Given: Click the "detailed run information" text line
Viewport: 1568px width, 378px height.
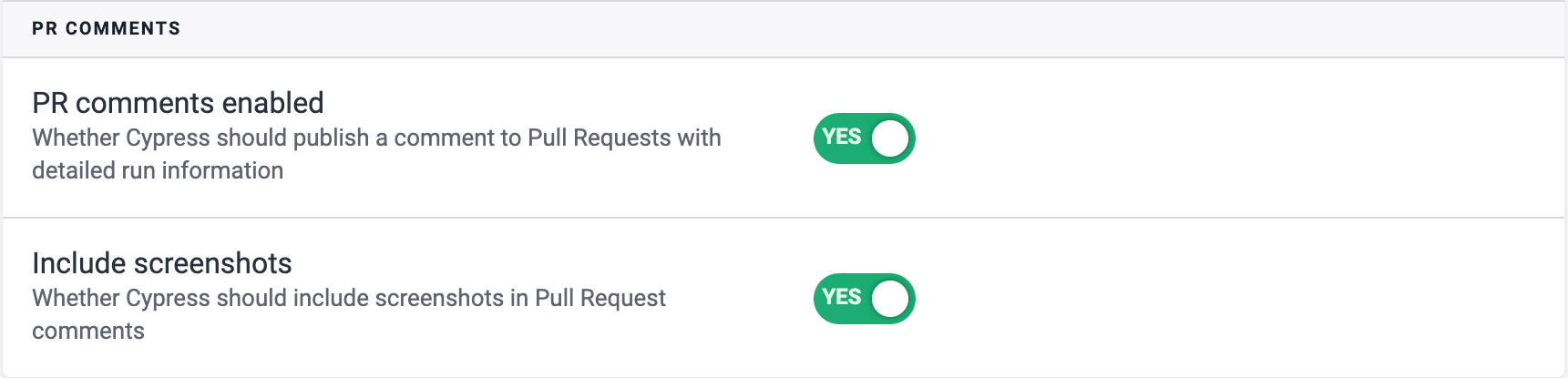Looking at the screenshot, I should click(x=158, y=170).
